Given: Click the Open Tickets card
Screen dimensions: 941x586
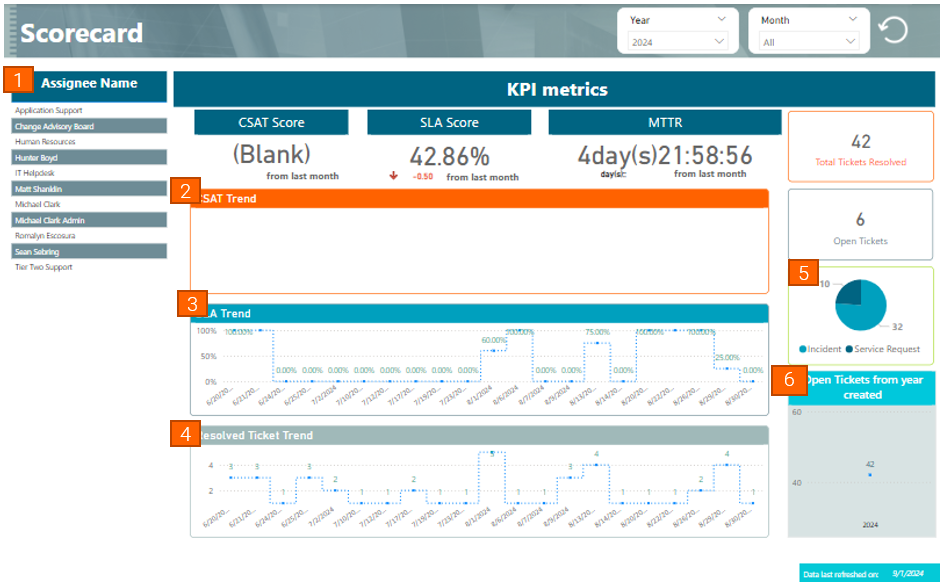Looking at the screenshot, I should pyautogui.click(x=860, y=225).
